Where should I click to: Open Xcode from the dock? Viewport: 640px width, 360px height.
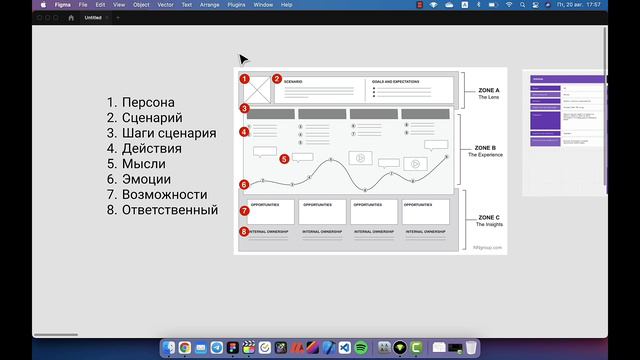click(329, 347)
